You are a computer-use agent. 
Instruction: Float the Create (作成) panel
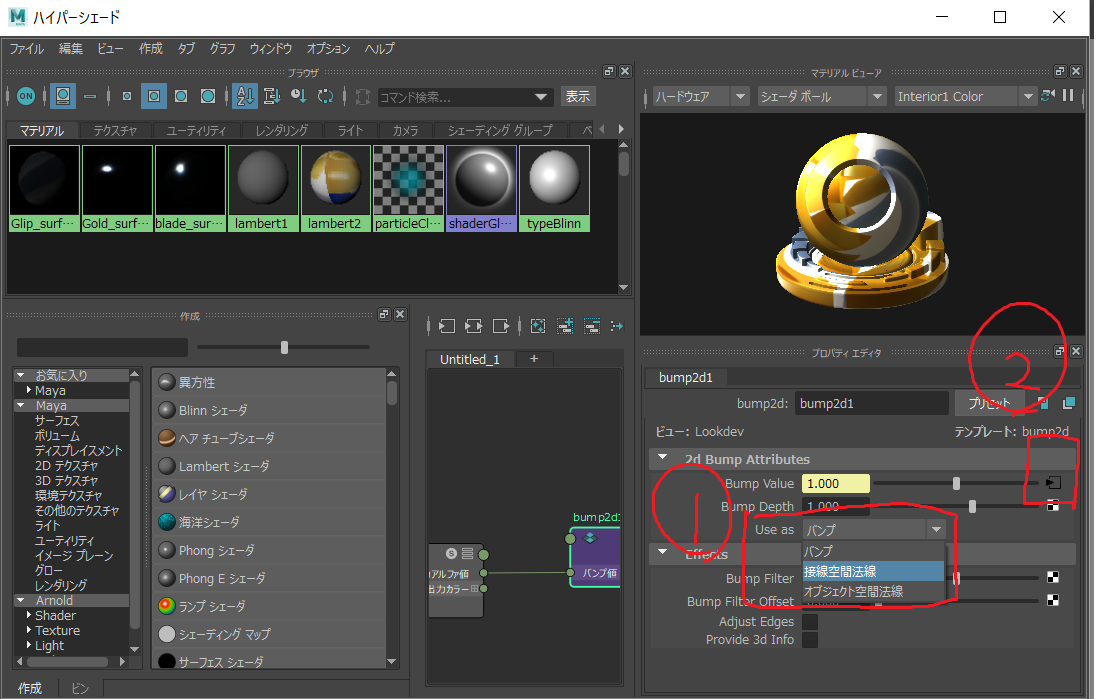384,315
